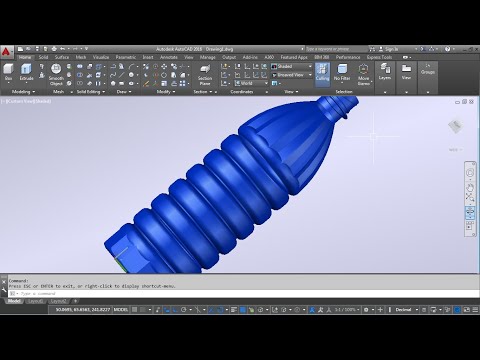
Task: Switch to the Solid ribbon tab
Action: pyautogui.click(x=43, y=57)
